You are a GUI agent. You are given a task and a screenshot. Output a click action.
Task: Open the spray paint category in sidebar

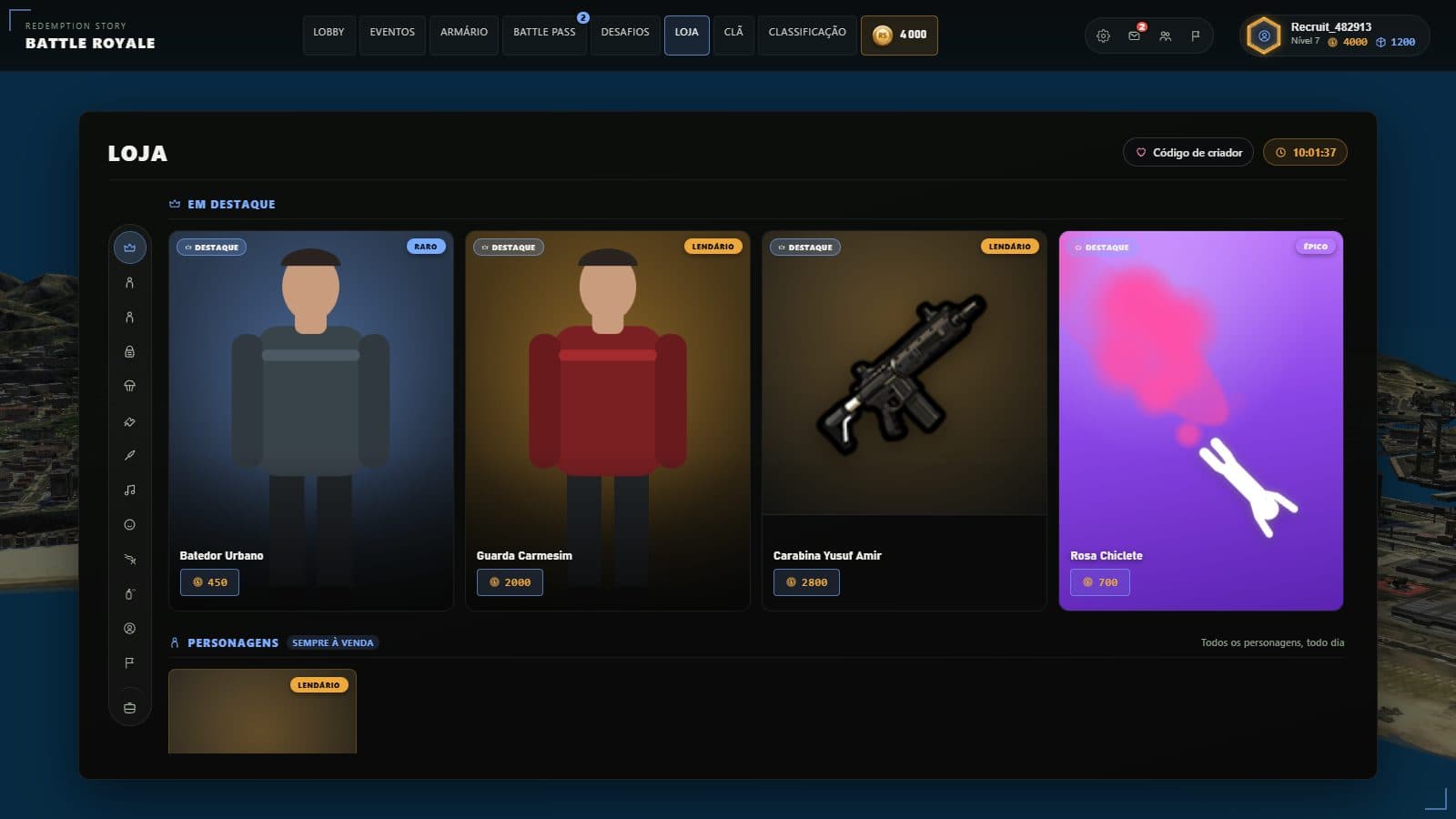[x=129, y=593]
